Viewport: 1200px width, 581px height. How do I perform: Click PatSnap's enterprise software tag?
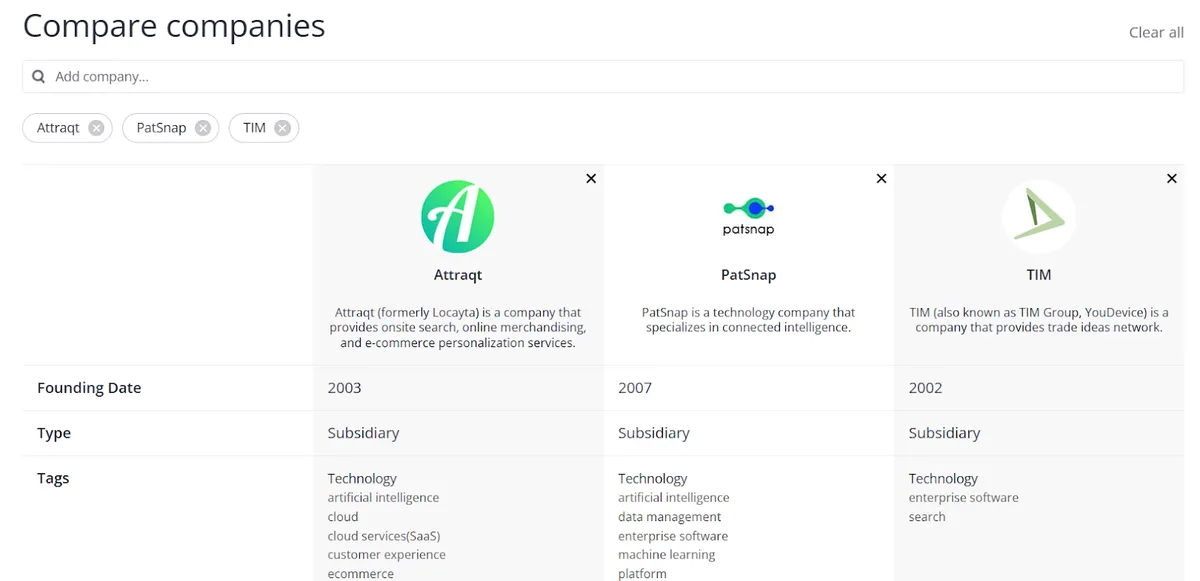point(673,536)
